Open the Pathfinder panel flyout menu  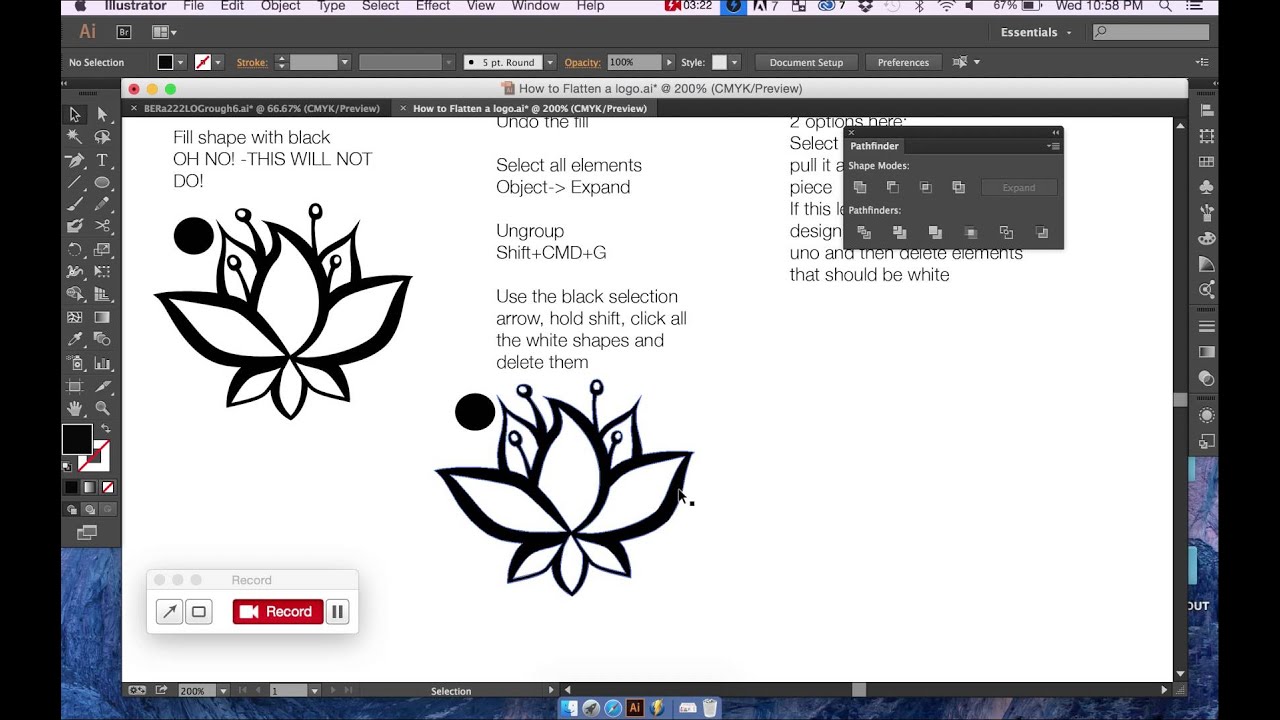point(1053,146)
